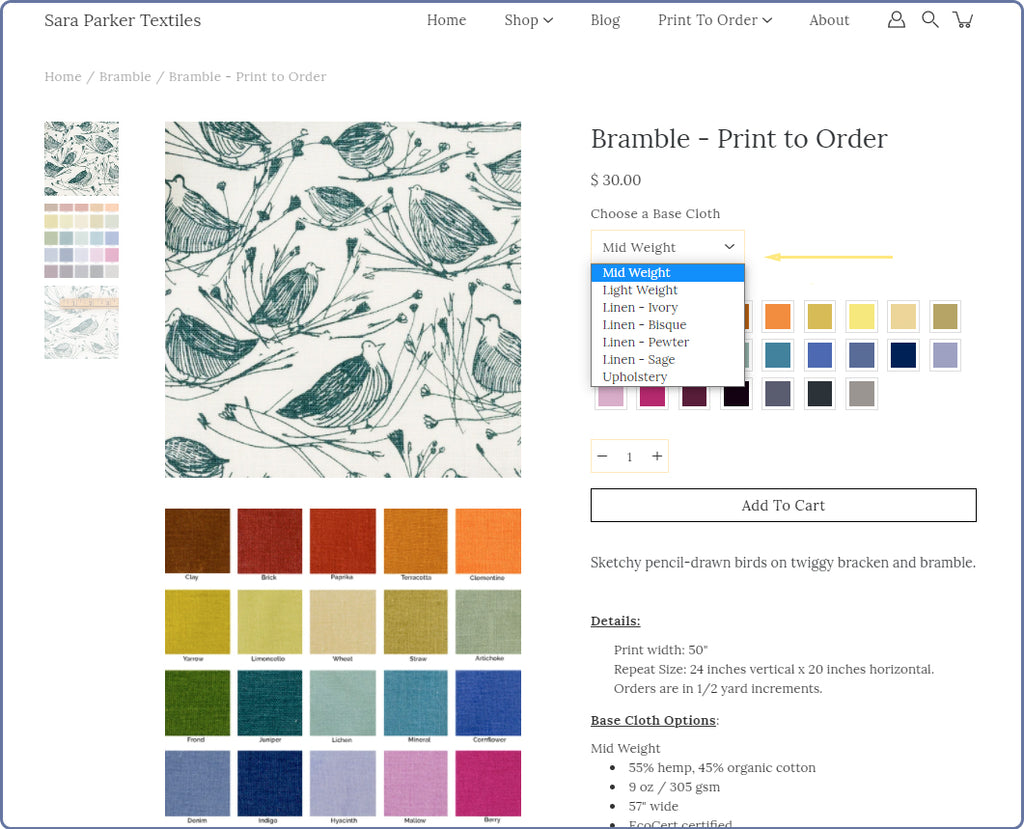Viewport: 1024px width, 829px height.
Task: Click the Add To Cart button
Action: coord(783,505)
